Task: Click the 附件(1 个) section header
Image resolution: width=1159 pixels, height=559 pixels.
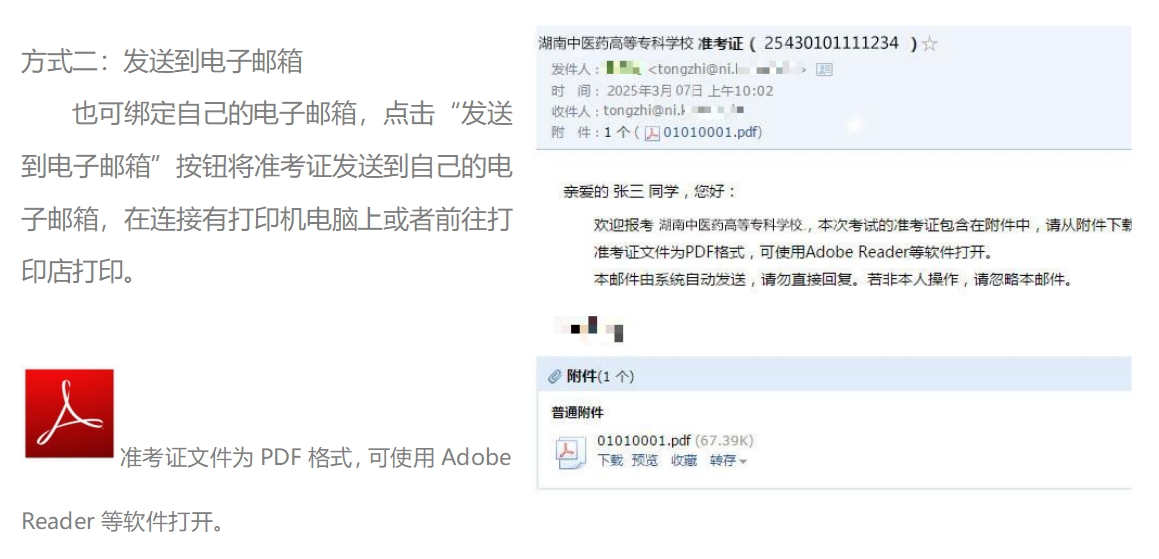Action: click(600, 376)
